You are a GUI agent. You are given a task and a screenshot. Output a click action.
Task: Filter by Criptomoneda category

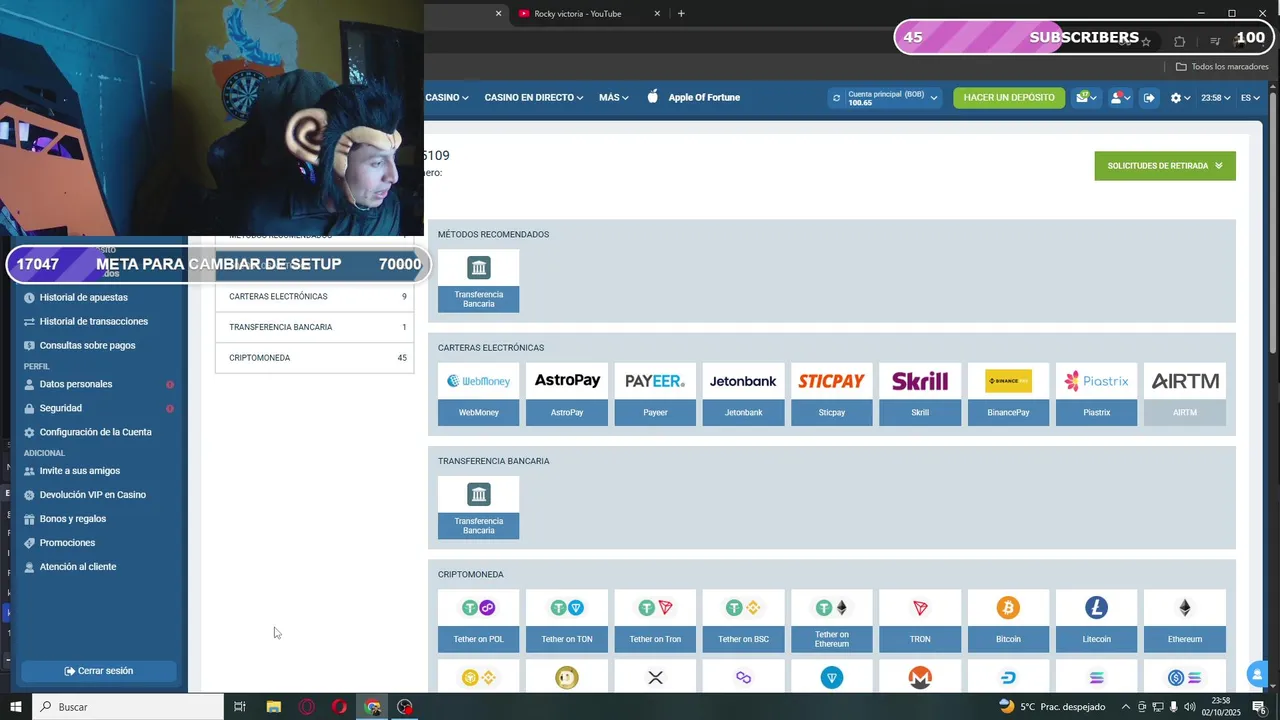click(x=314, y=358)
